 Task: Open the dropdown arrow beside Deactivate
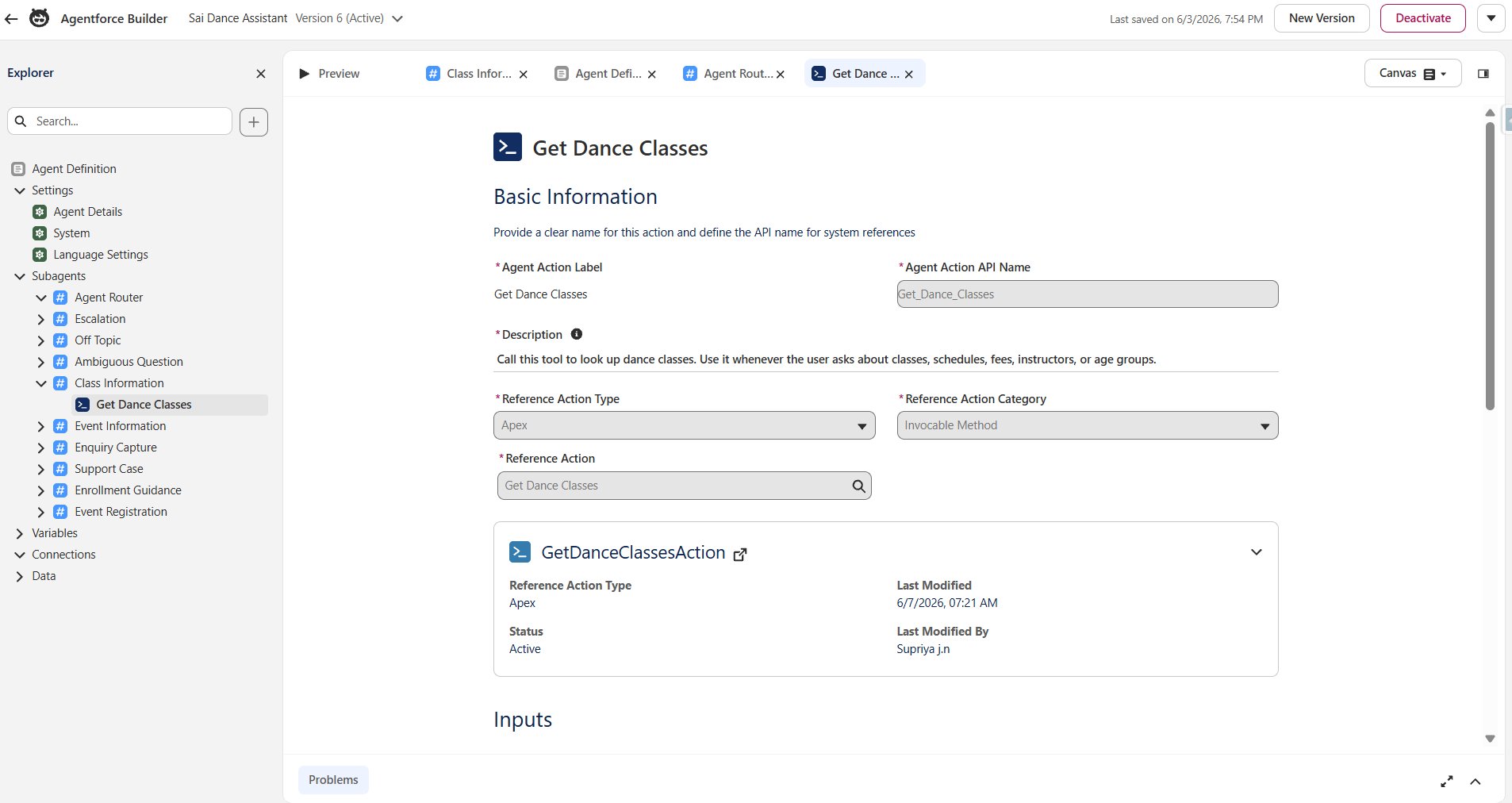(x=1491, y=18)
